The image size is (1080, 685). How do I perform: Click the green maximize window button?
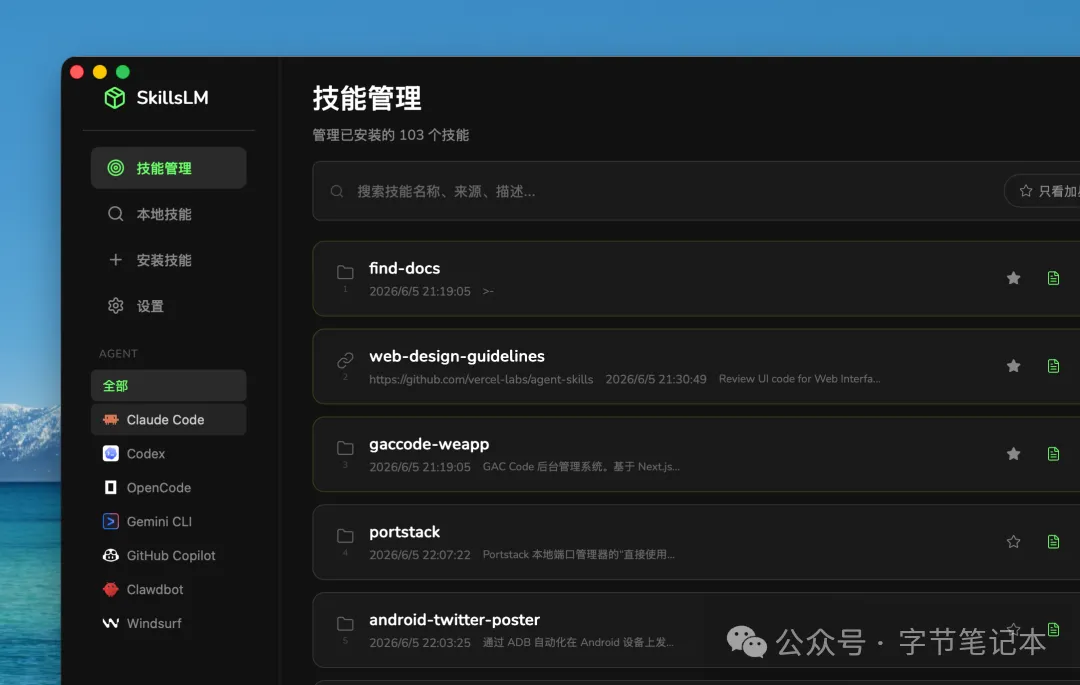[x=123, y=72]
